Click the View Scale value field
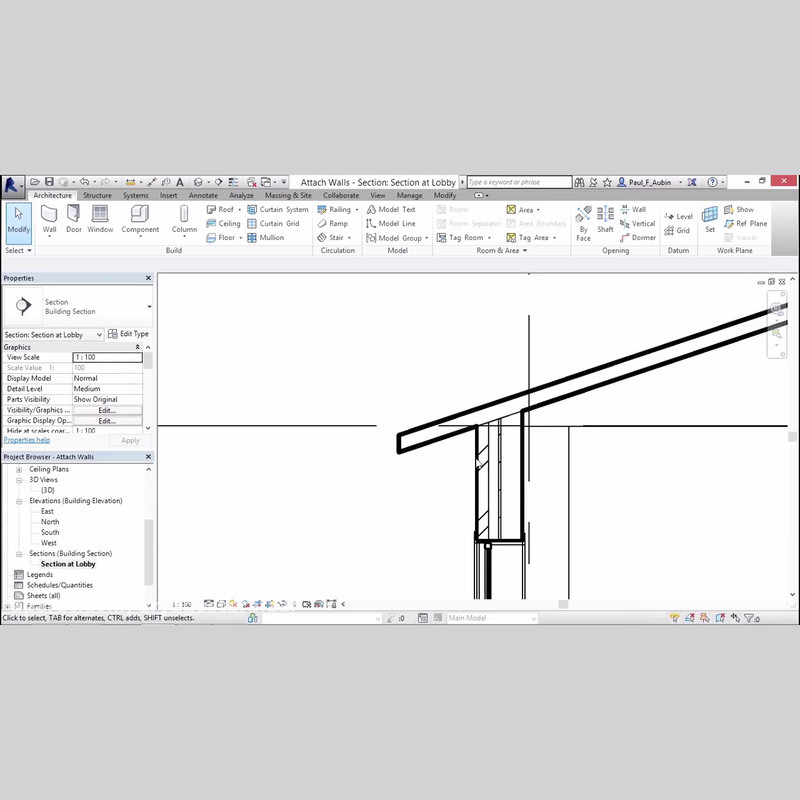 coord(107,357)
